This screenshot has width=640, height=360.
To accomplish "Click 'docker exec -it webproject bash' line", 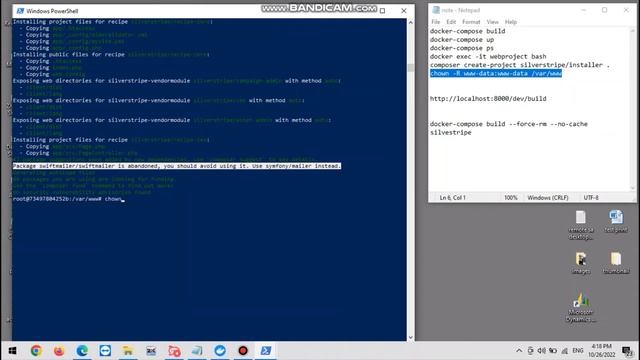I will (x=488, y=56).
